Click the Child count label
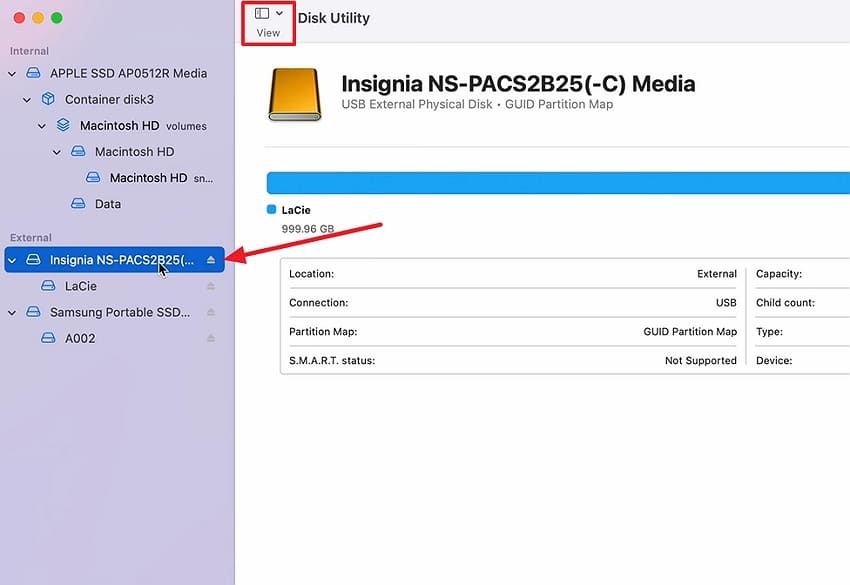The height and width of the screenshot is (585, 850). tap(785, 303)
